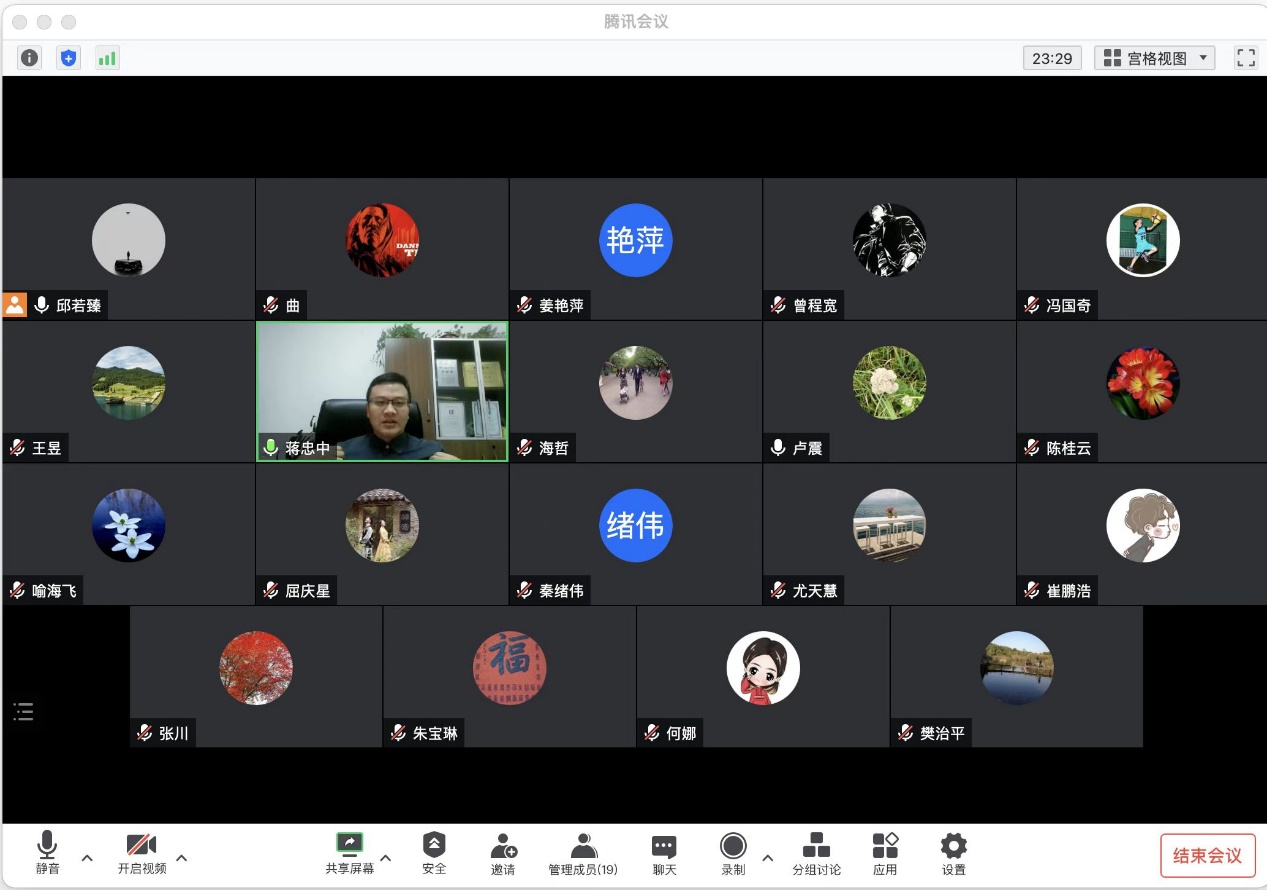Image resolution: width=1267 pixels, height=890 pixels.
Task: Open Settings (设置) gear
Action: point(953,854)
